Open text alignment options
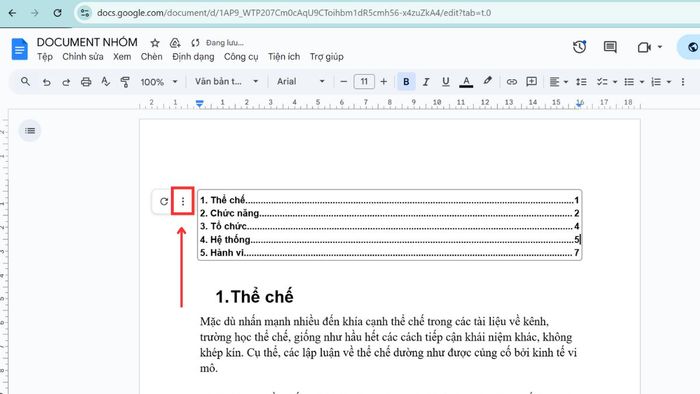 click(558, 82)
